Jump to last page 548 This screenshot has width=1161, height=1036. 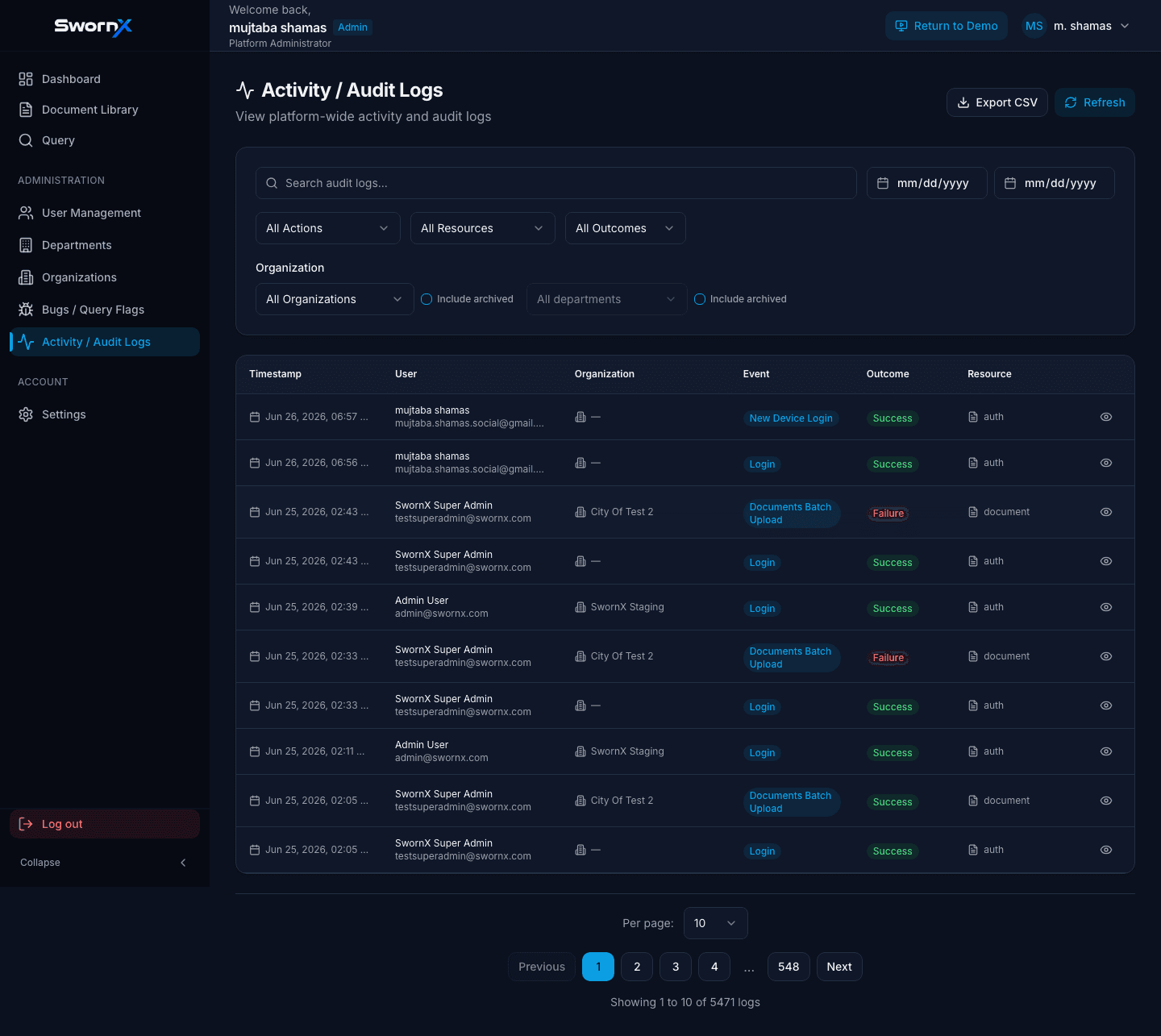click(x=789, y=967)
